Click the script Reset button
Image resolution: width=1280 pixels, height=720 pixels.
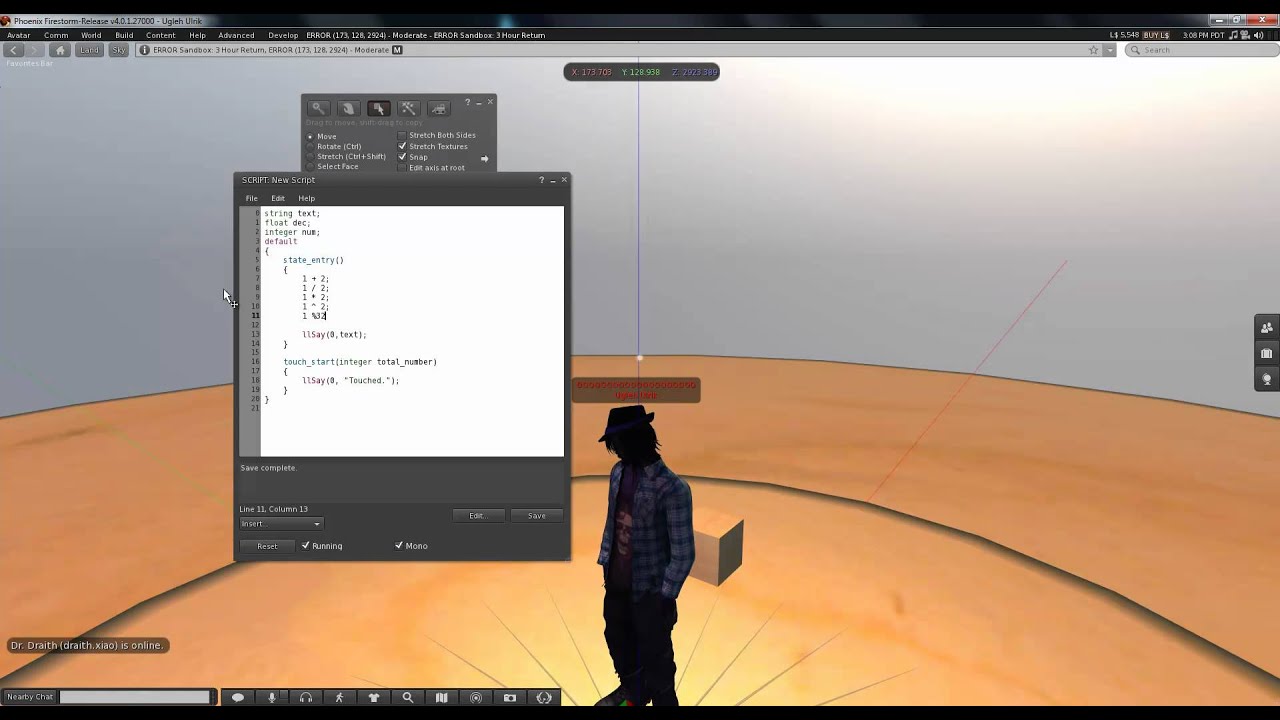tap(267, 546)
